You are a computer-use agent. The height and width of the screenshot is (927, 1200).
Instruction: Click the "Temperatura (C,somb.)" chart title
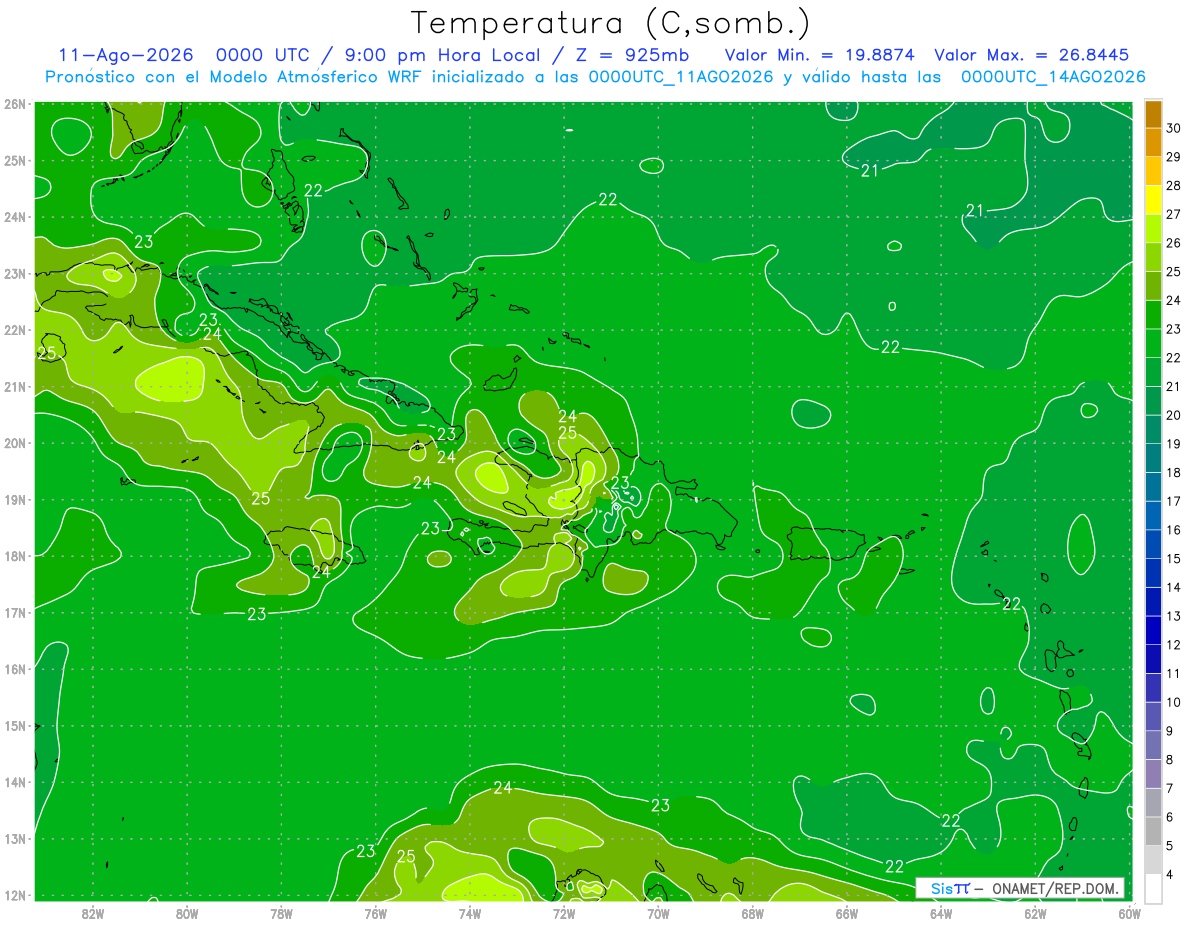610,23
